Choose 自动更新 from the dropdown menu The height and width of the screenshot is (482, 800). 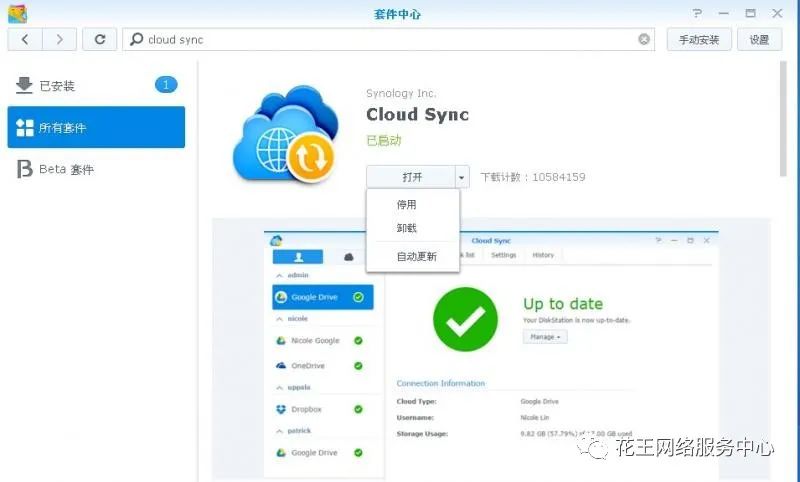(413, 257)
